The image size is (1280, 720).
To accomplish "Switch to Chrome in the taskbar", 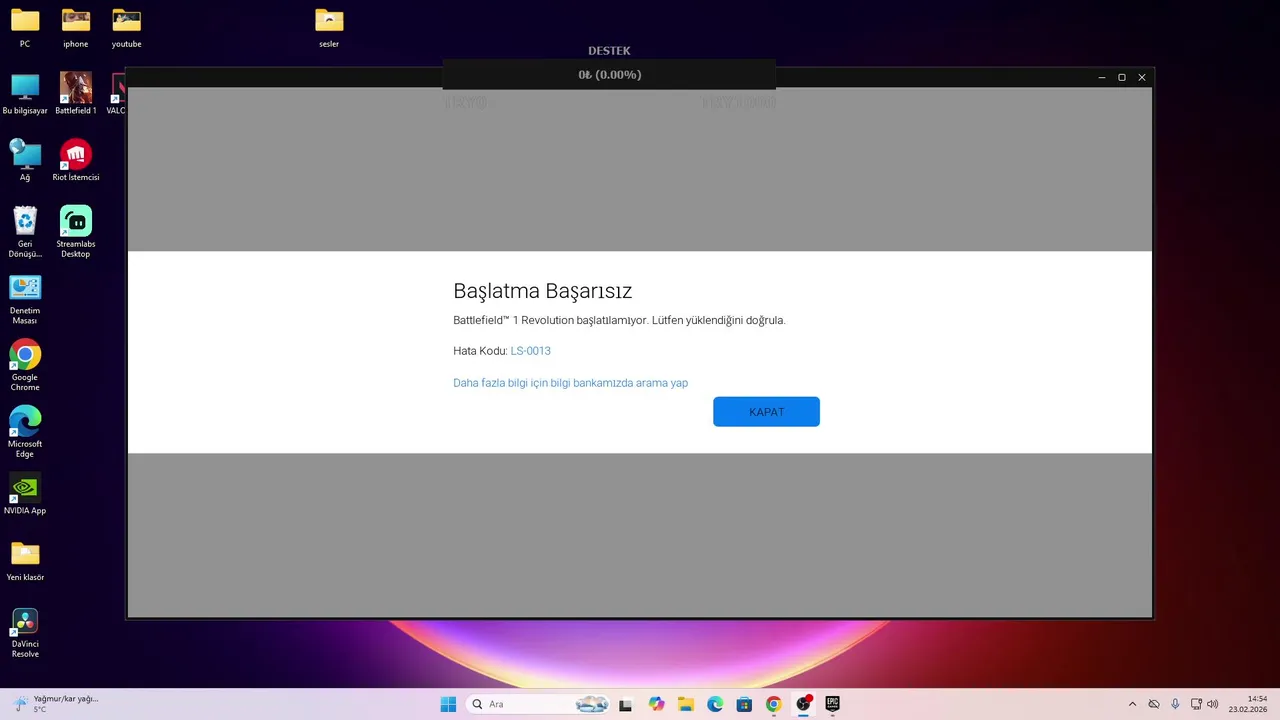I will pyautogui.click(x=773, y=704).
